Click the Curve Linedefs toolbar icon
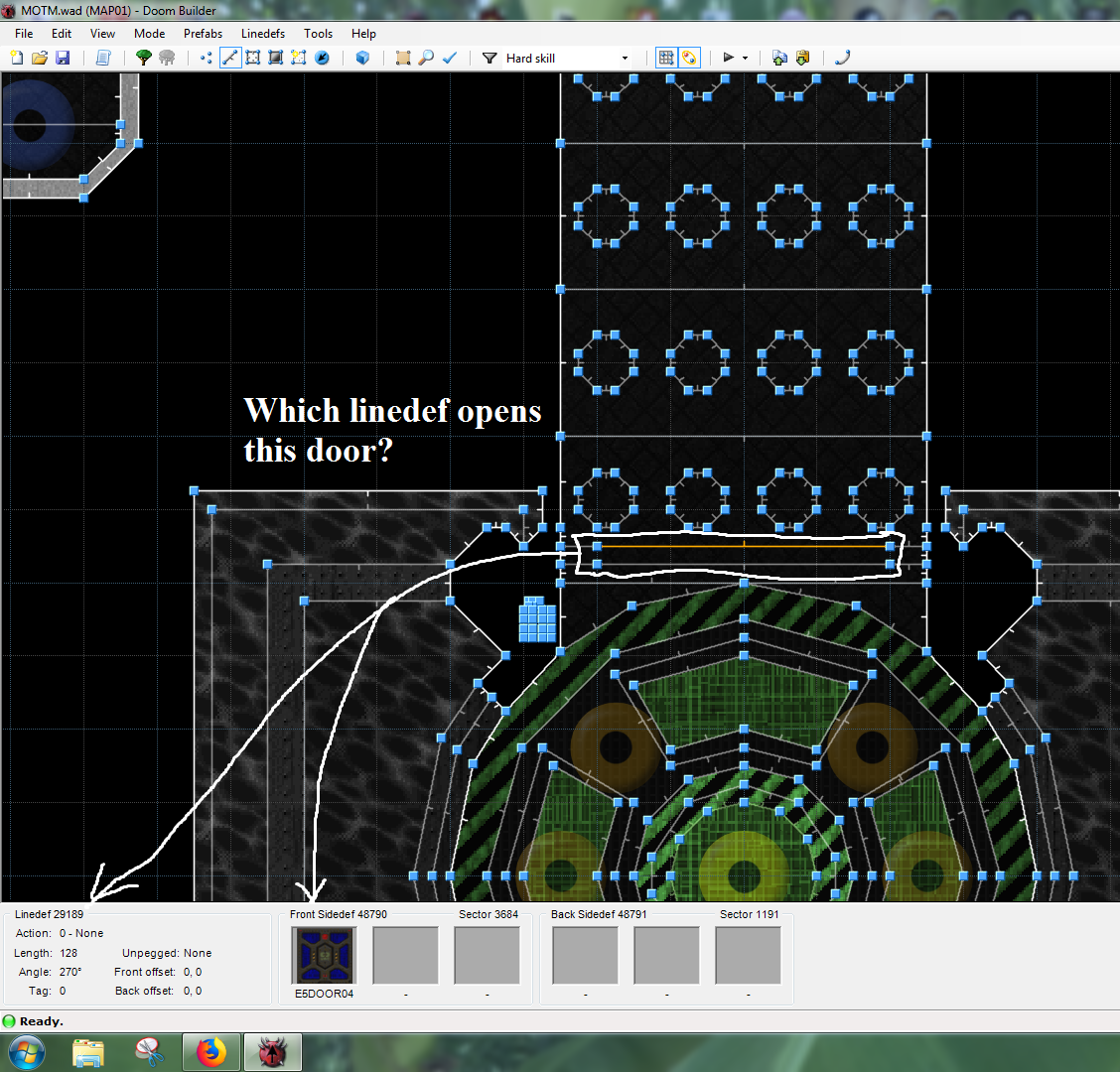 (843, 58)
